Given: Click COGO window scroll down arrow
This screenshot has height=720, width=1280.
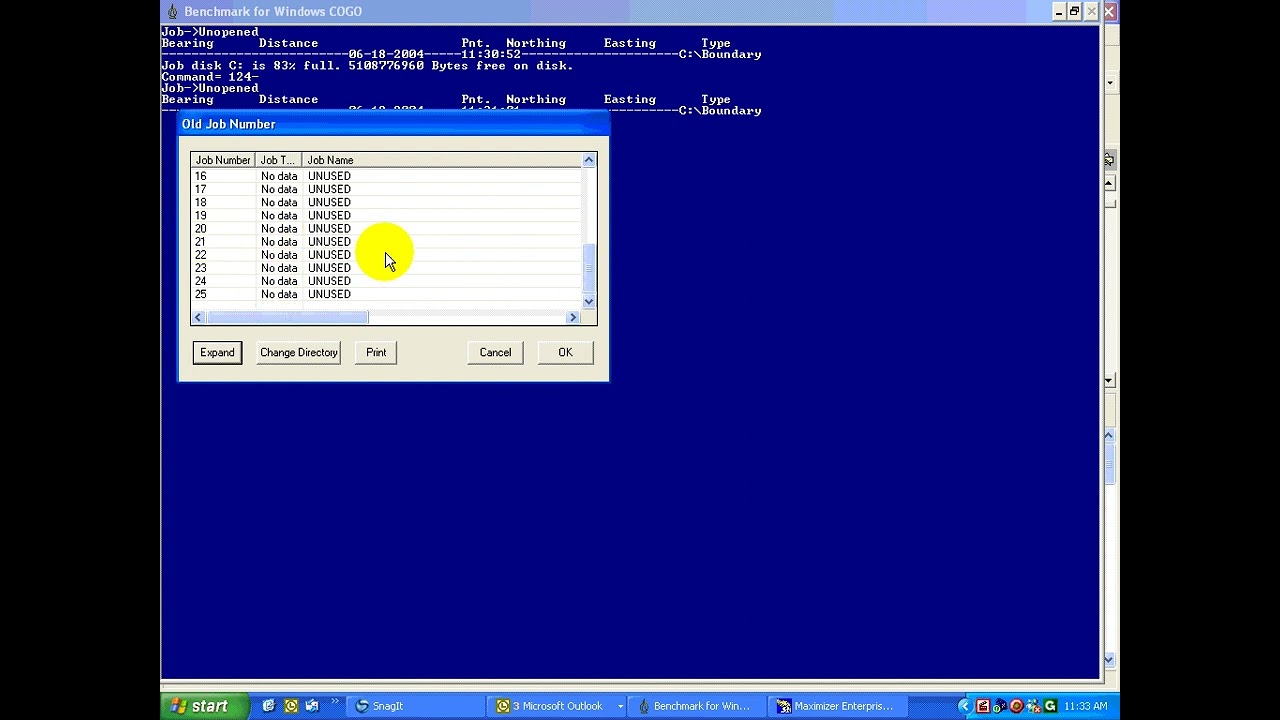Looking at the screenshot, I should 1109,660.
